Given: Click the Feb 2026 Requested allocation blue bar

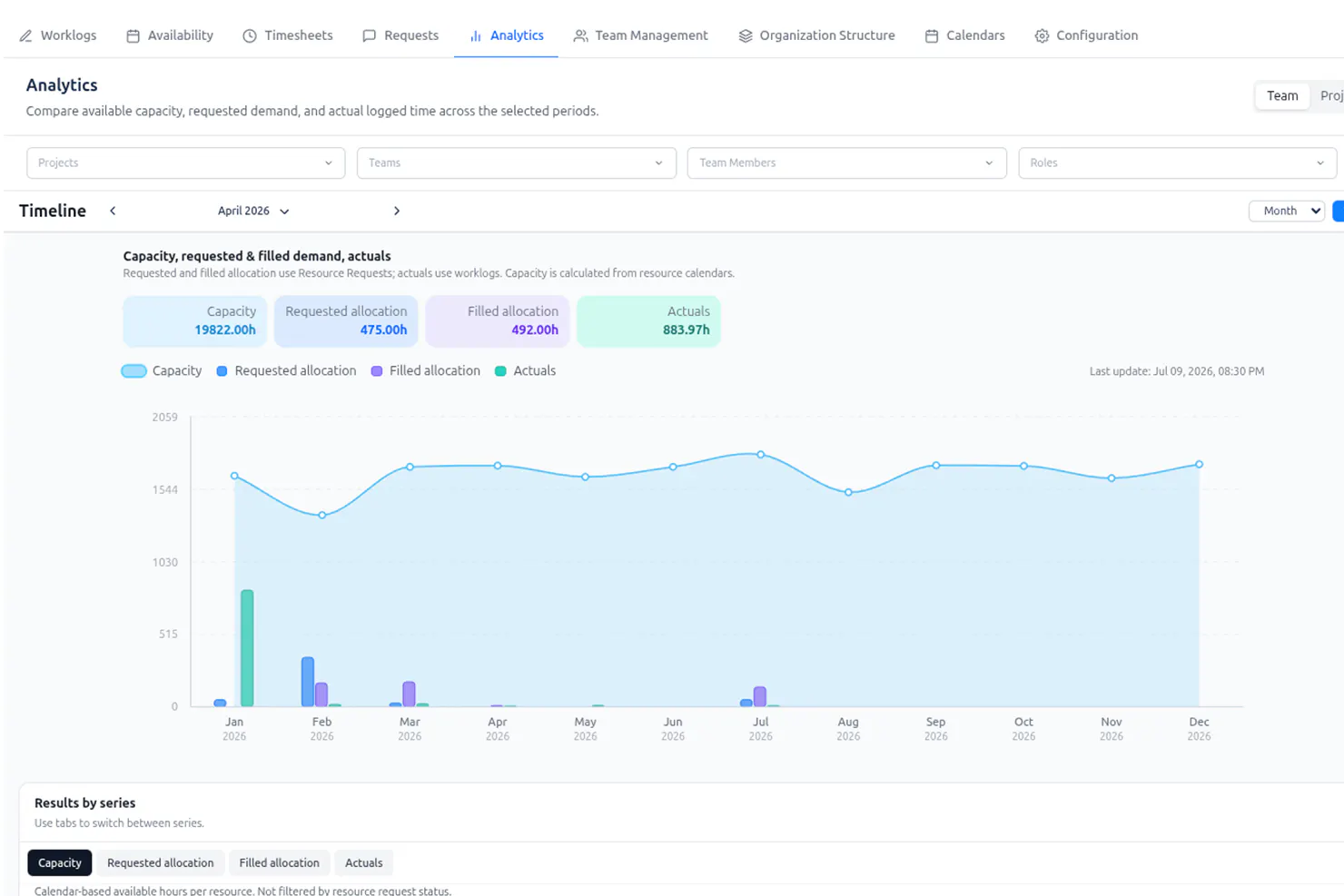Looking at the screenshot, I should (308, 682).
